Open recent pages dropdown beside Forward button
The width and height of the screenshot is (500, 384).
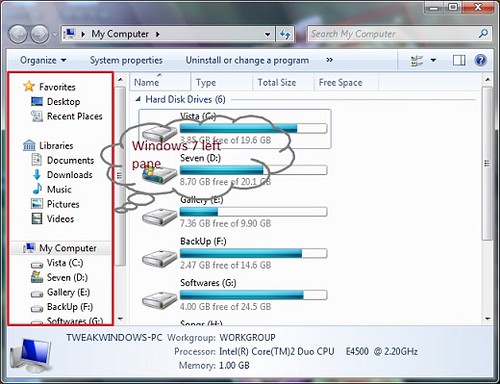[55, 34]
